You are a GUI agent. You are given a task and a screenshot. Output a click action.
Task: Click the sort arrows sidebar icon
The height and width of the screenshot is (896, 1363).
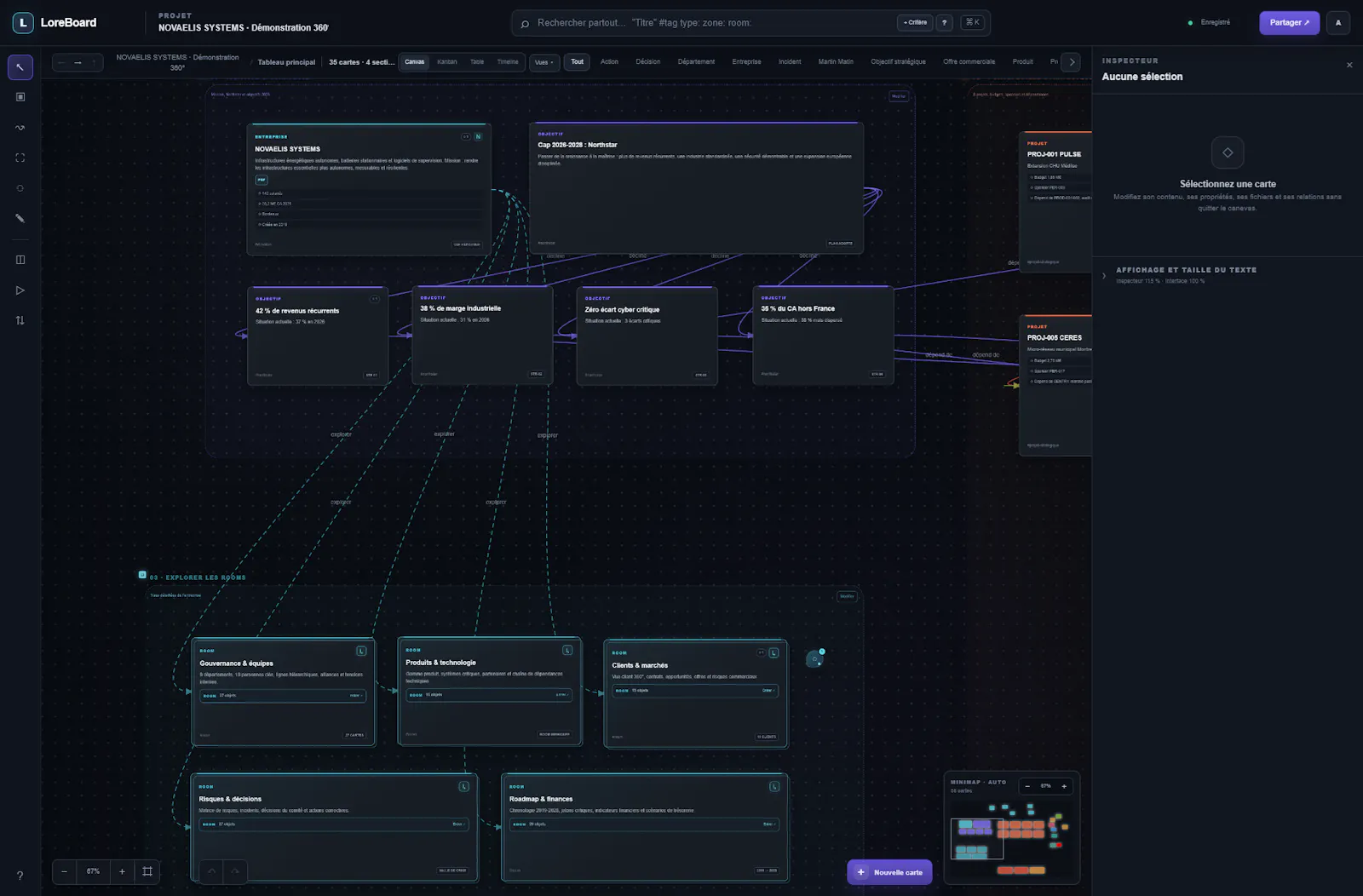[x=20, y=320]
